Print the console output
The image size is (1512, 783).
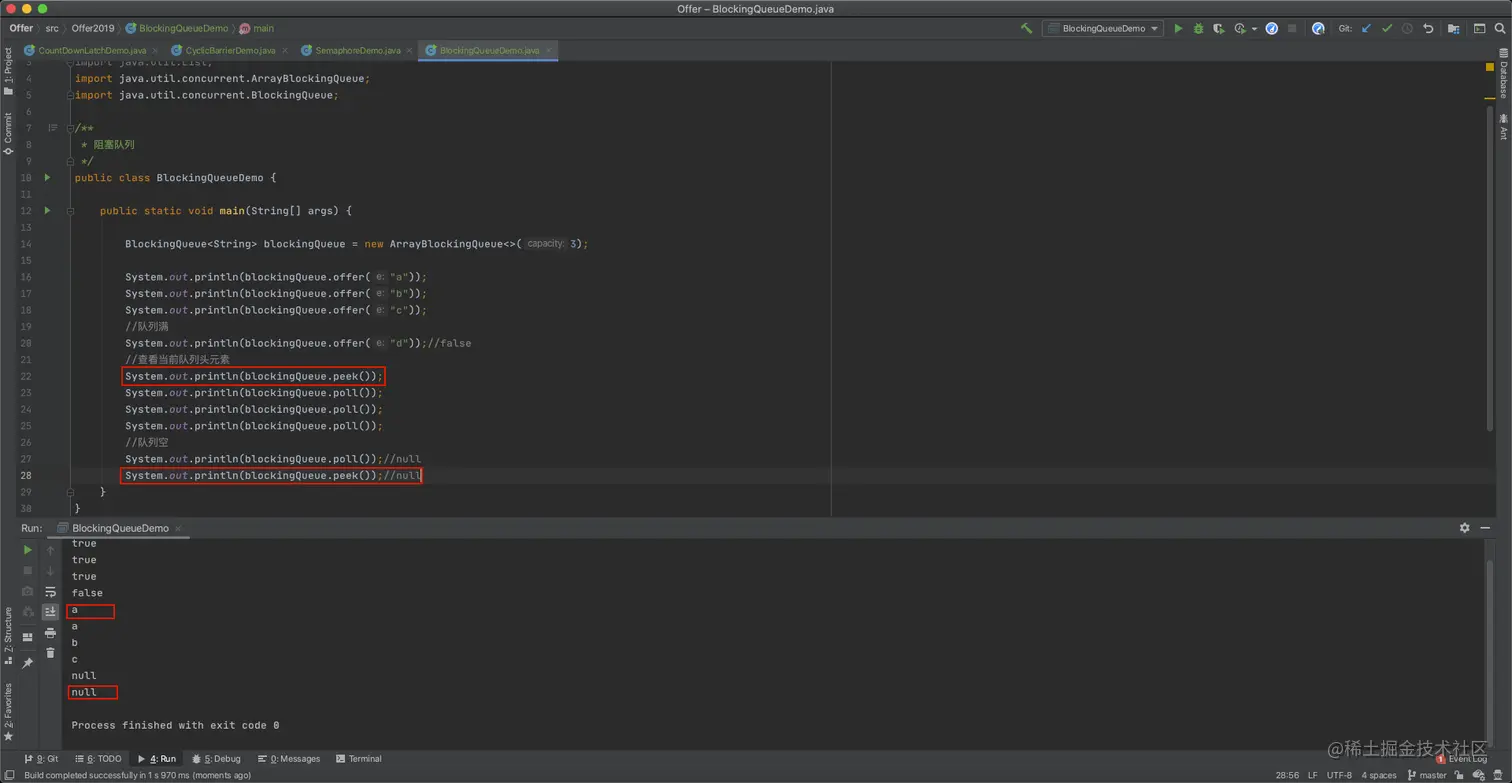pos(50,633)
